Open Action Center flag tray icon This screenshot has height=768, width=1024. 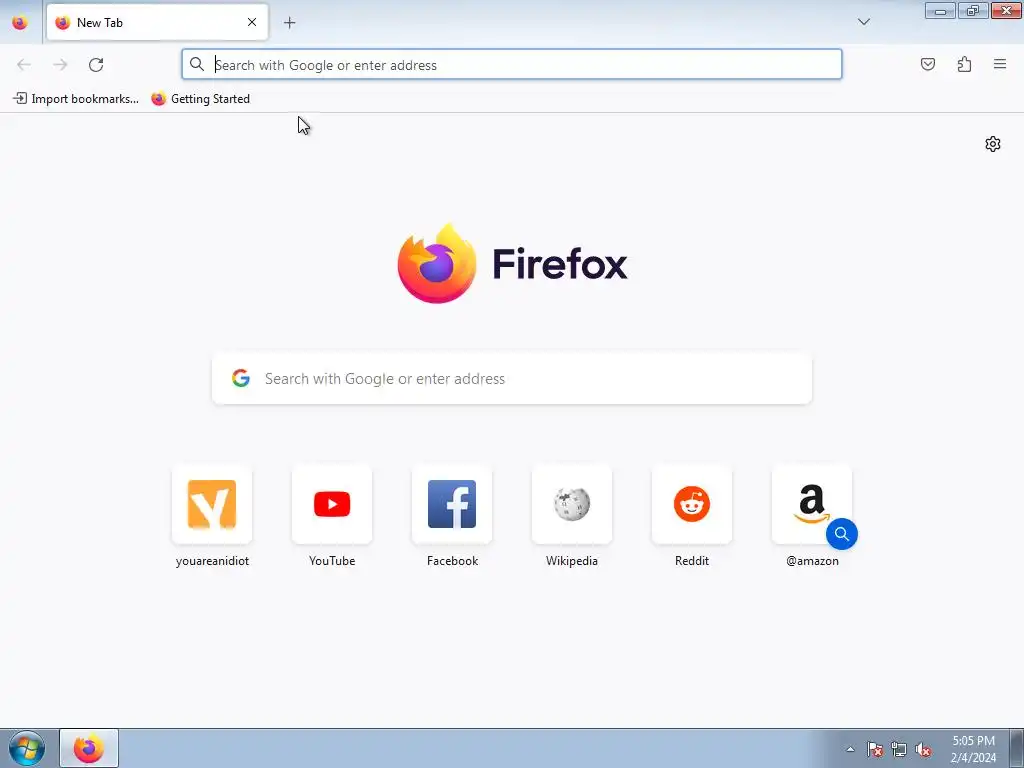coord(875,749)
